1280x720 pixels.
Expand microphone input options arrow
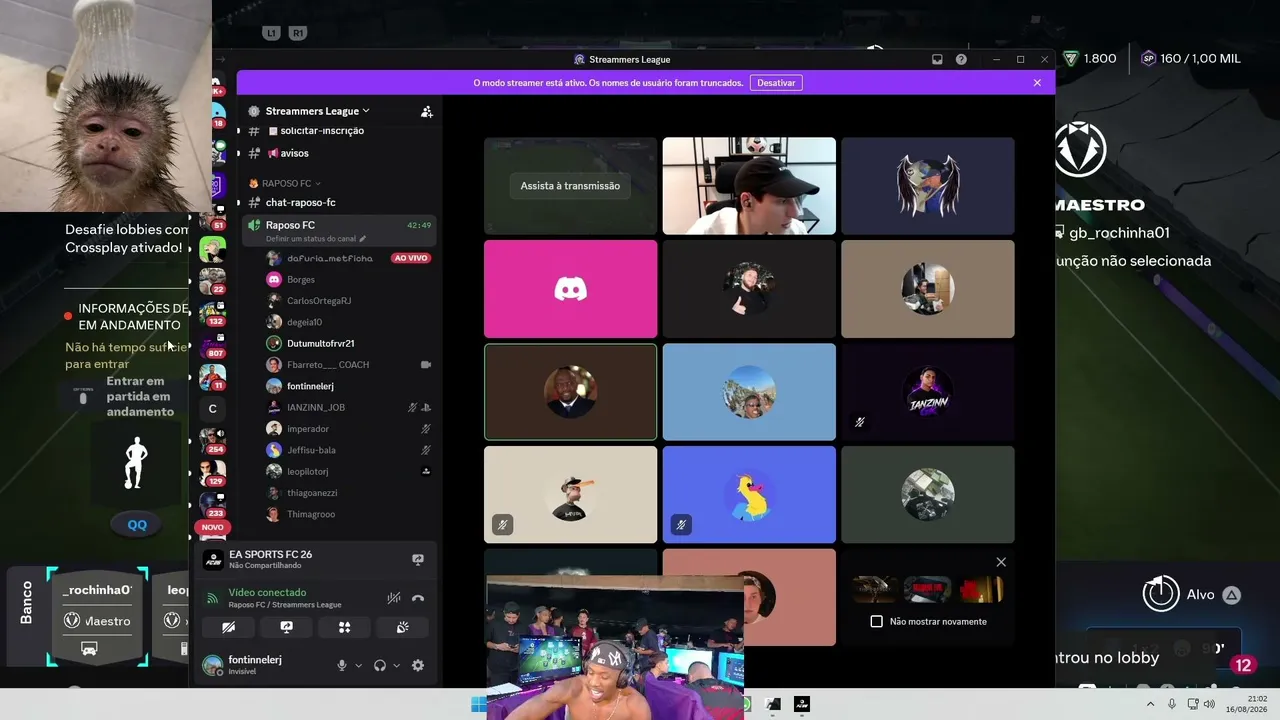click(x=358, y=666)
